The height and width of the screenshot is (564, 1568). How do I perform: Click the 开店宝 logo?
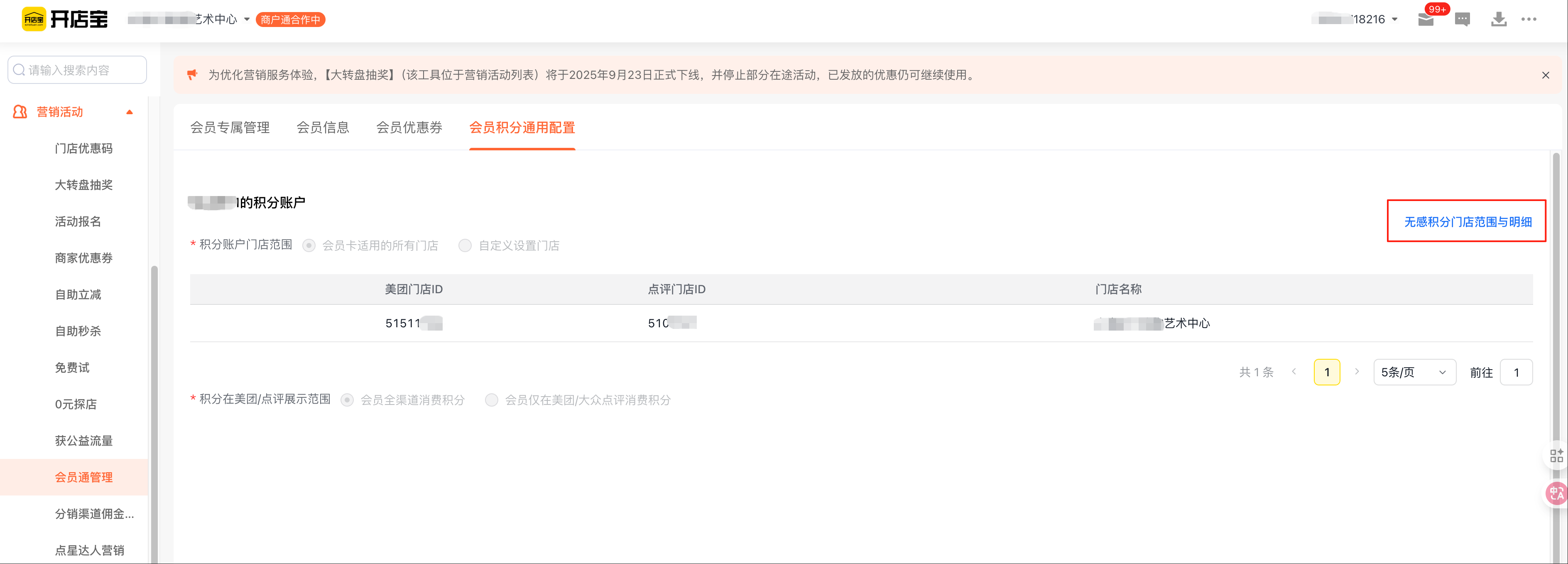tap(65, 20)
